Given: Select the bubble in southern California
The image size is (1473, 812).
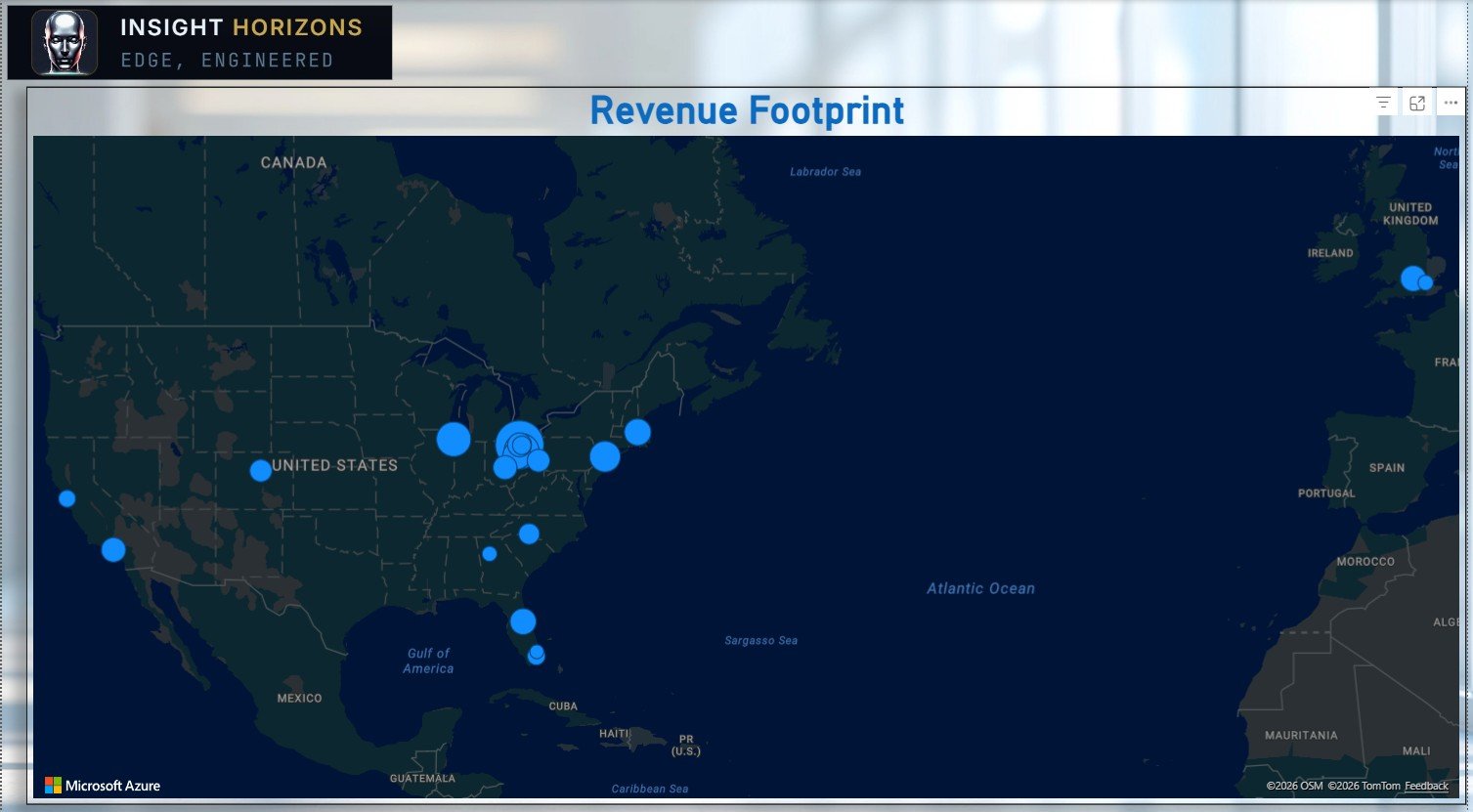Looking at the screenshot, I should pyautogui.click(x=113, y=549).
